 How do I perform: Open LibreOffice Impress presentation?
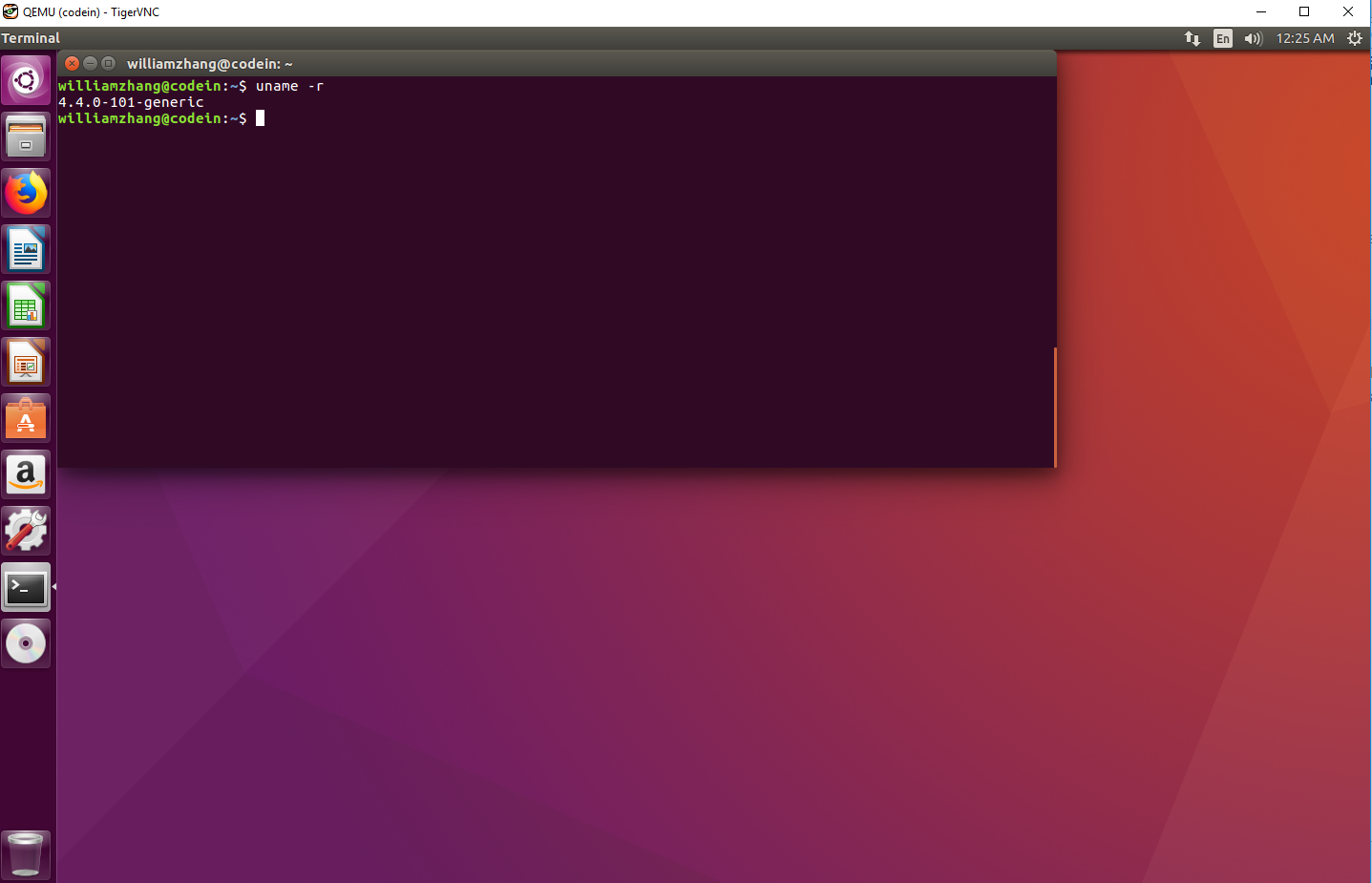point(26,362)
